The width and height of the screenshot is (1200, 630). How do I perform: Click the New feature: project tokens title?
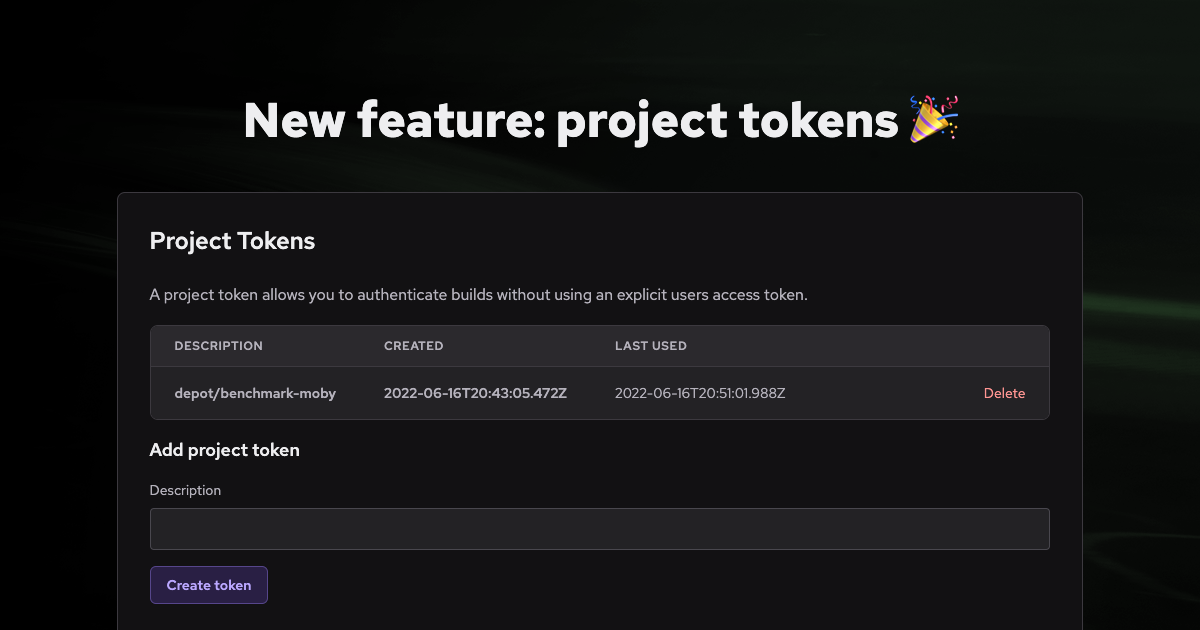[600, 120]
